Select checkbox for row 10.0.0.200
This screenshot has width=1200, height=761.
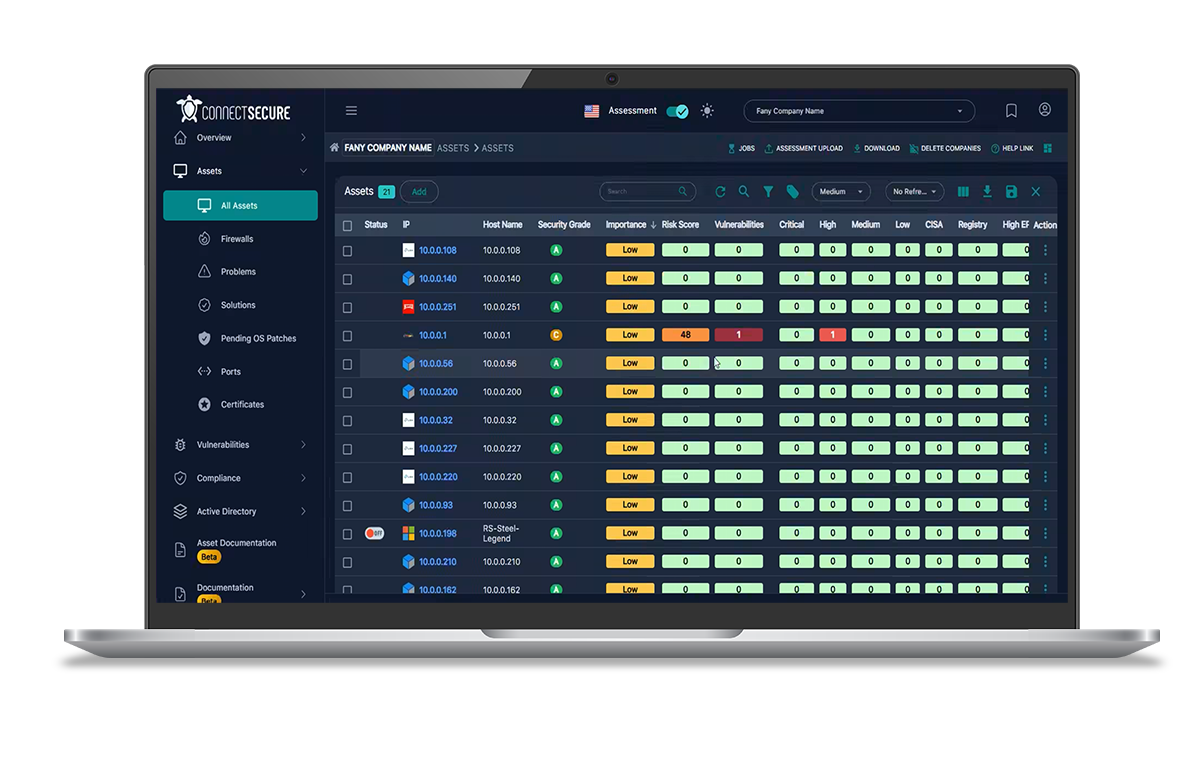(348, 392)
